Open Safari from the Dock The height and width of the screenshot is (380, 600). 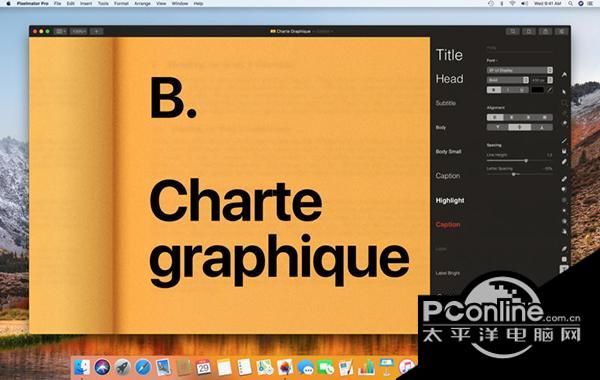coord(143,367)
